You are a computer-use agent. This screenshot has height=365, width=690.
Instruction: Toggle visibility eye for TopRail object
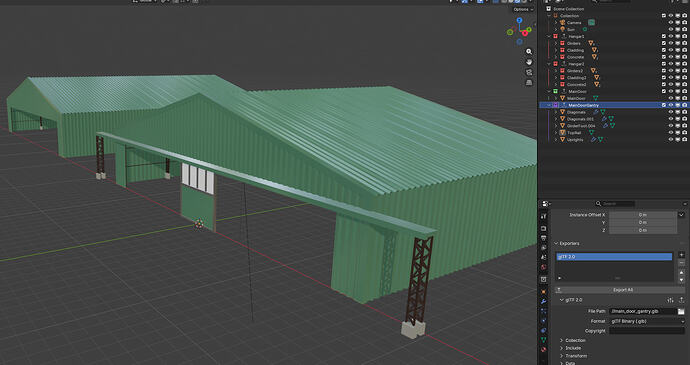click(671, 133)
